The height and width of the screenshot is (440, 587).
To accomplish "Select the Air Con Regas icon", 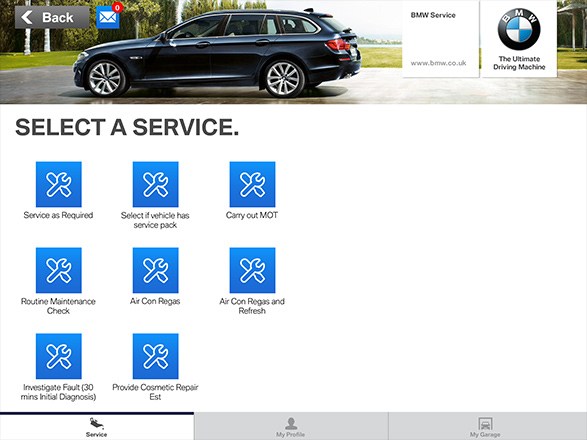I will click(x=155, y=270).
